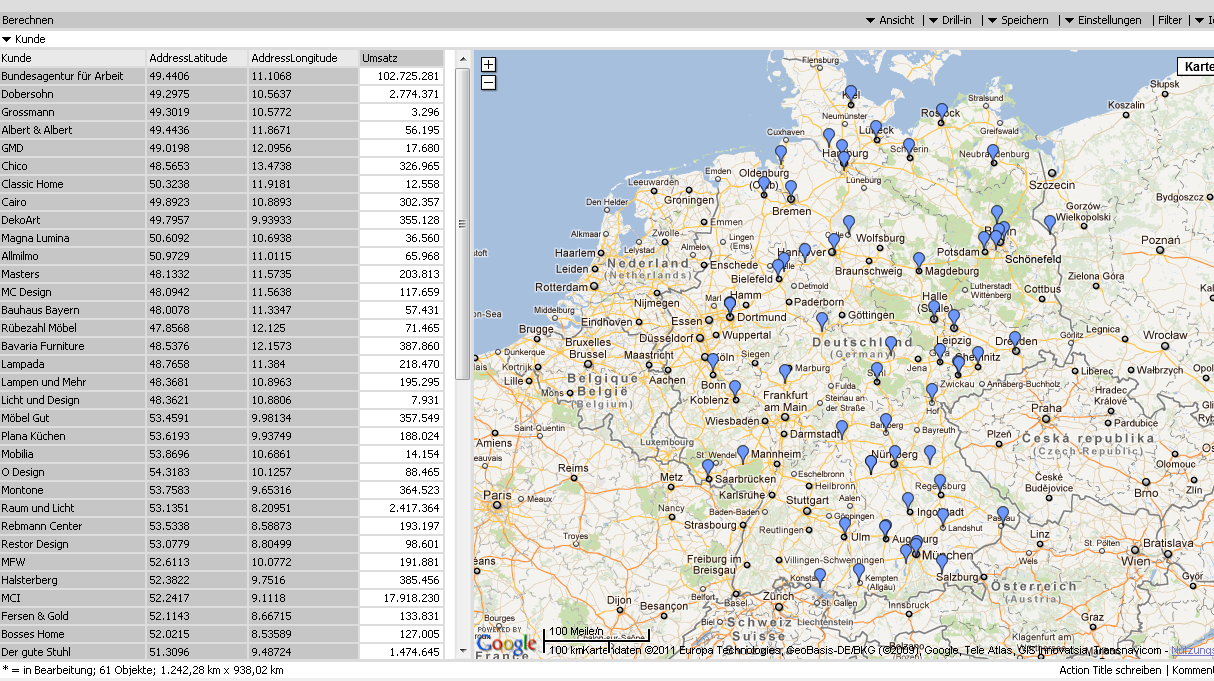1214x681 pixels.
Task: Select the marker above Bremen
Action: click(x=791, y=189)
